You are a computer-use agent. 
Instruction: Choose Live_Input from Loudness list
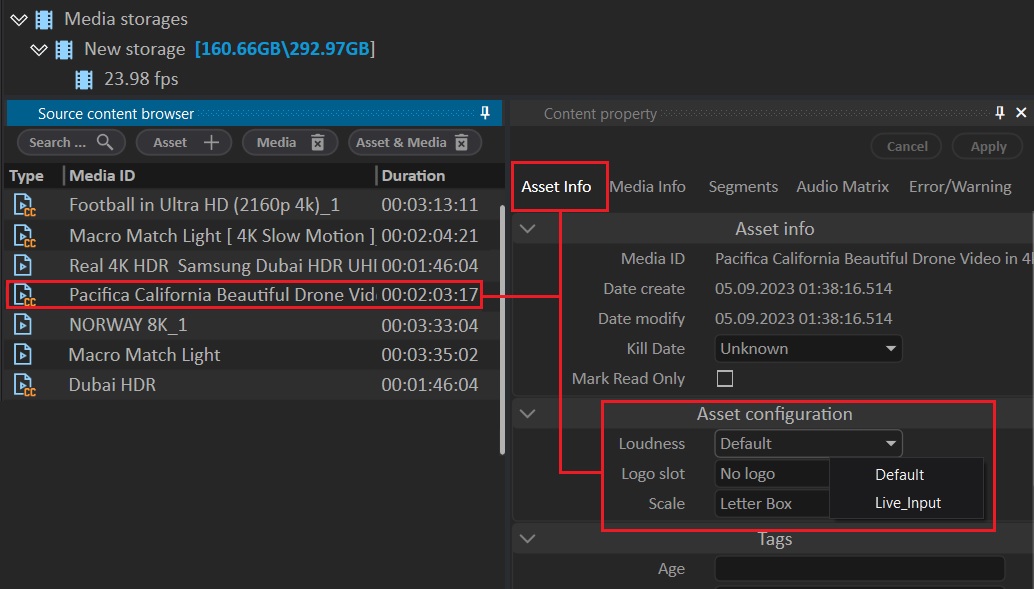907,503
